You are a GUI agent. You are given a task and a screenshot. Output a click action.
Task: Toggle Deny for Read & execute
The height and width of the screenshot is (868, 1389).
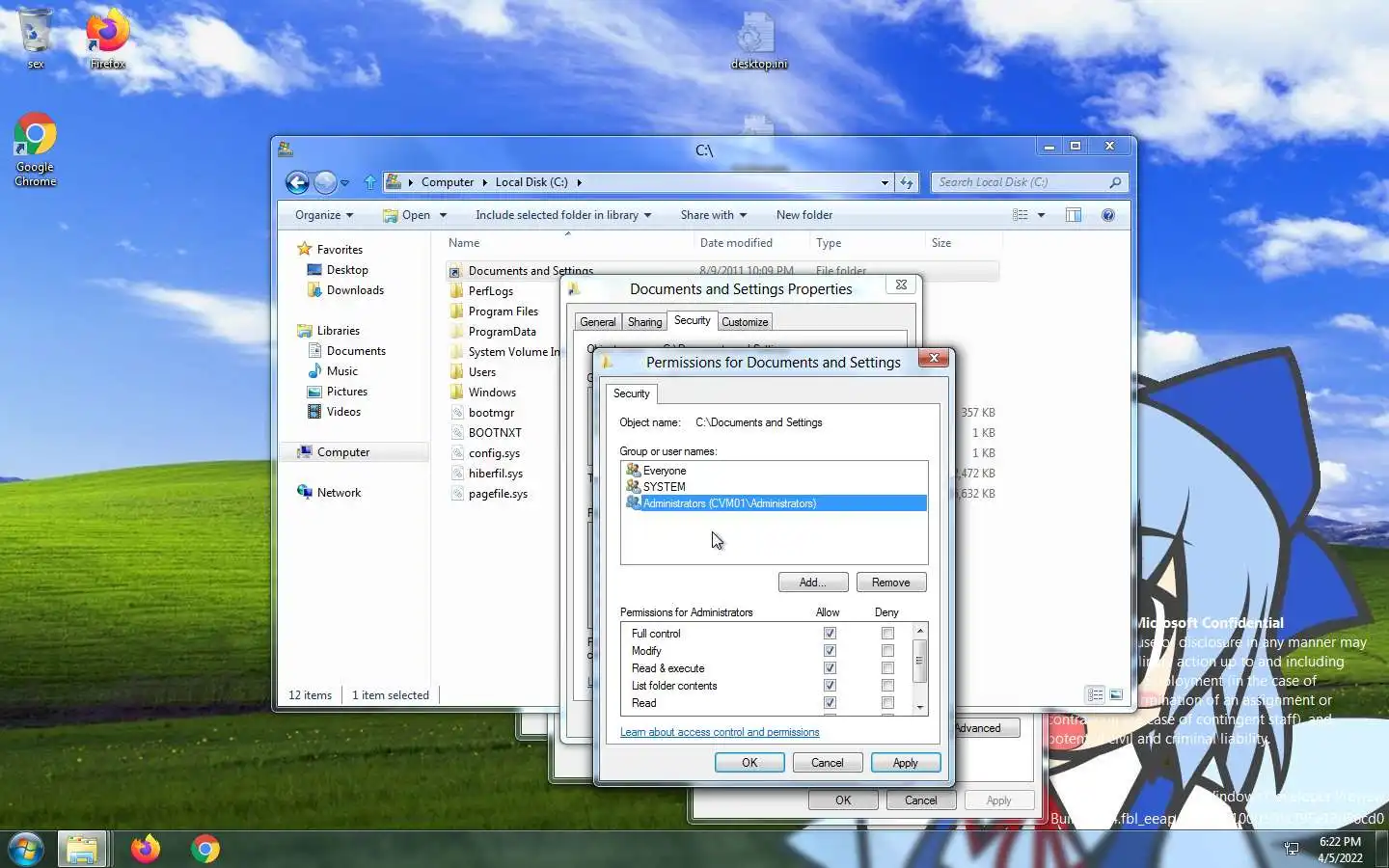pos(887,668)
